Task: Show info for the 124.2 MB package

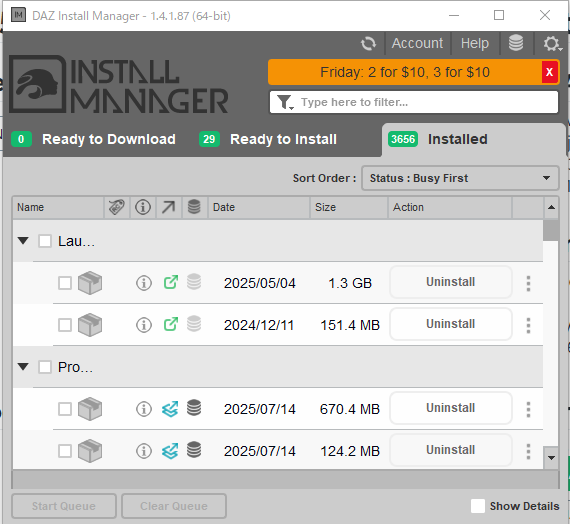Action: click(x=144, y=451)
